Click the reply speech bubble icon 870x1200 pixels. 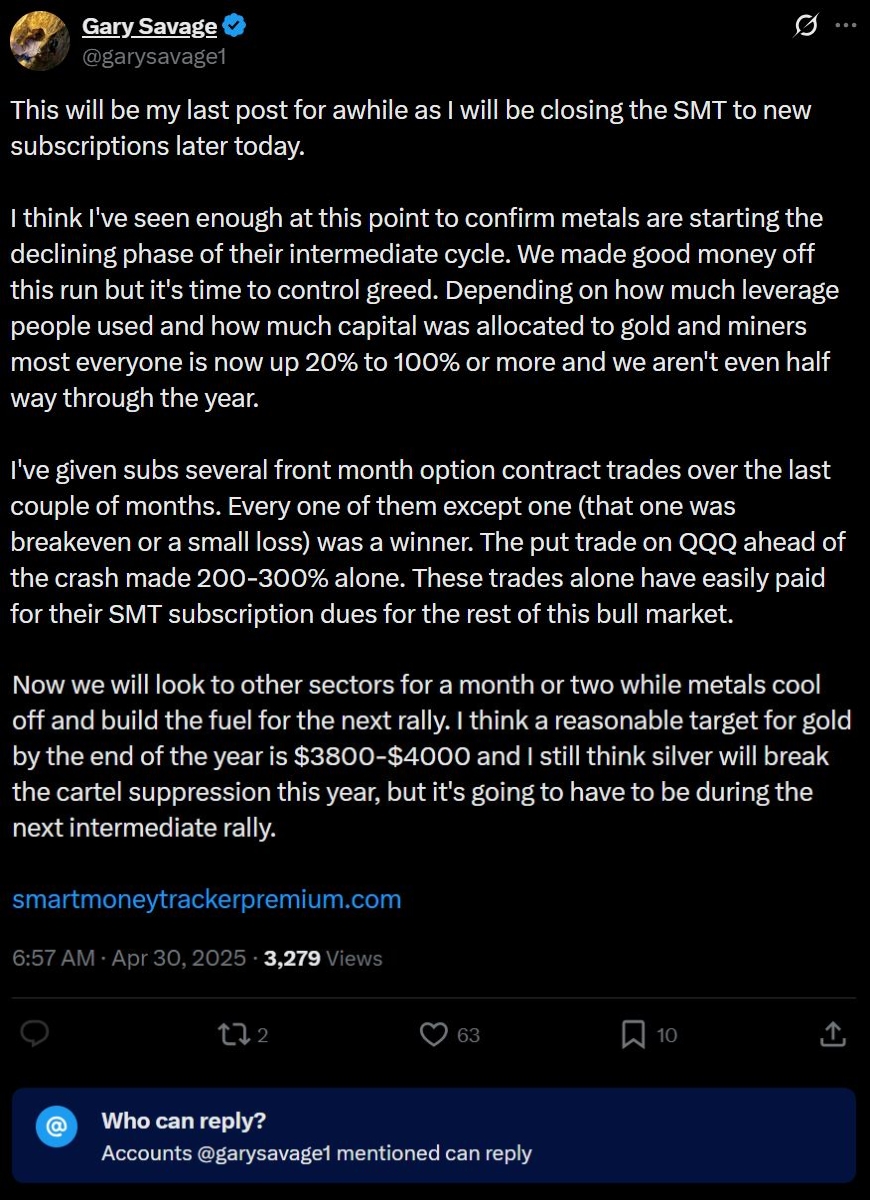(x=37, y=1035)
